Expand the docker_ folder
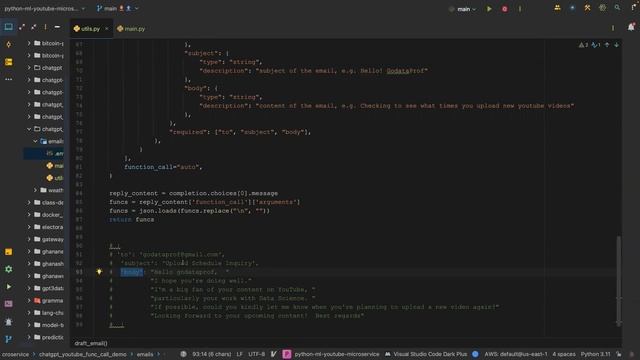This screenshot has width=640, height=360. point(29,215)
